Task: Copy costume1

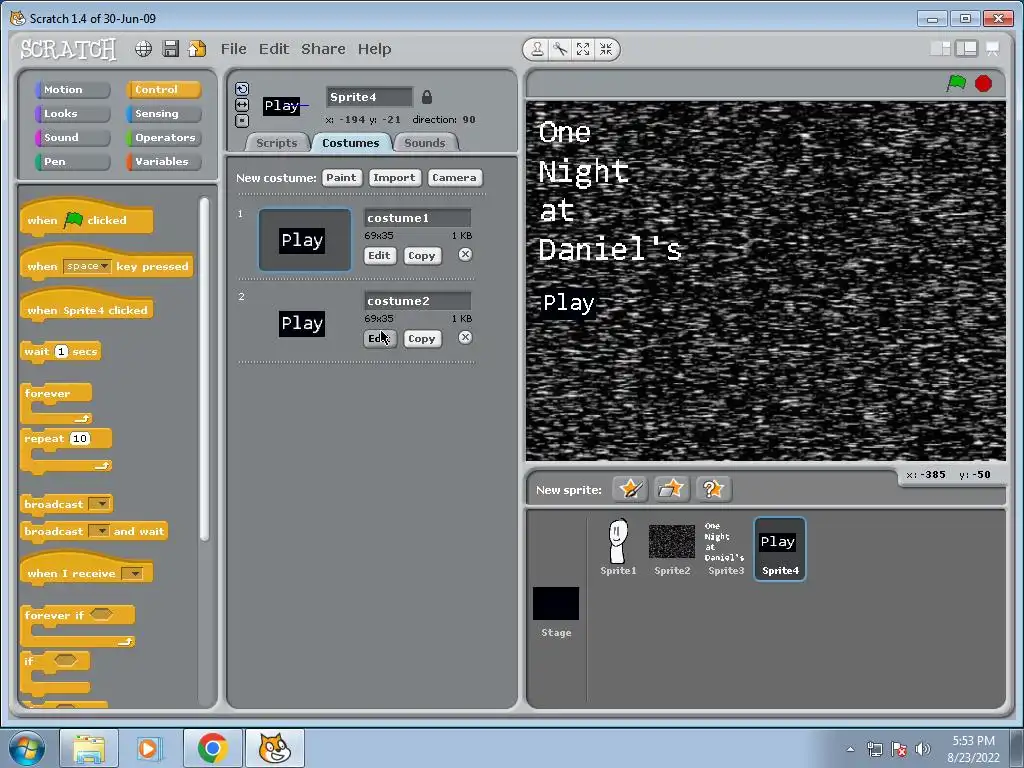Action: [422, 255]
